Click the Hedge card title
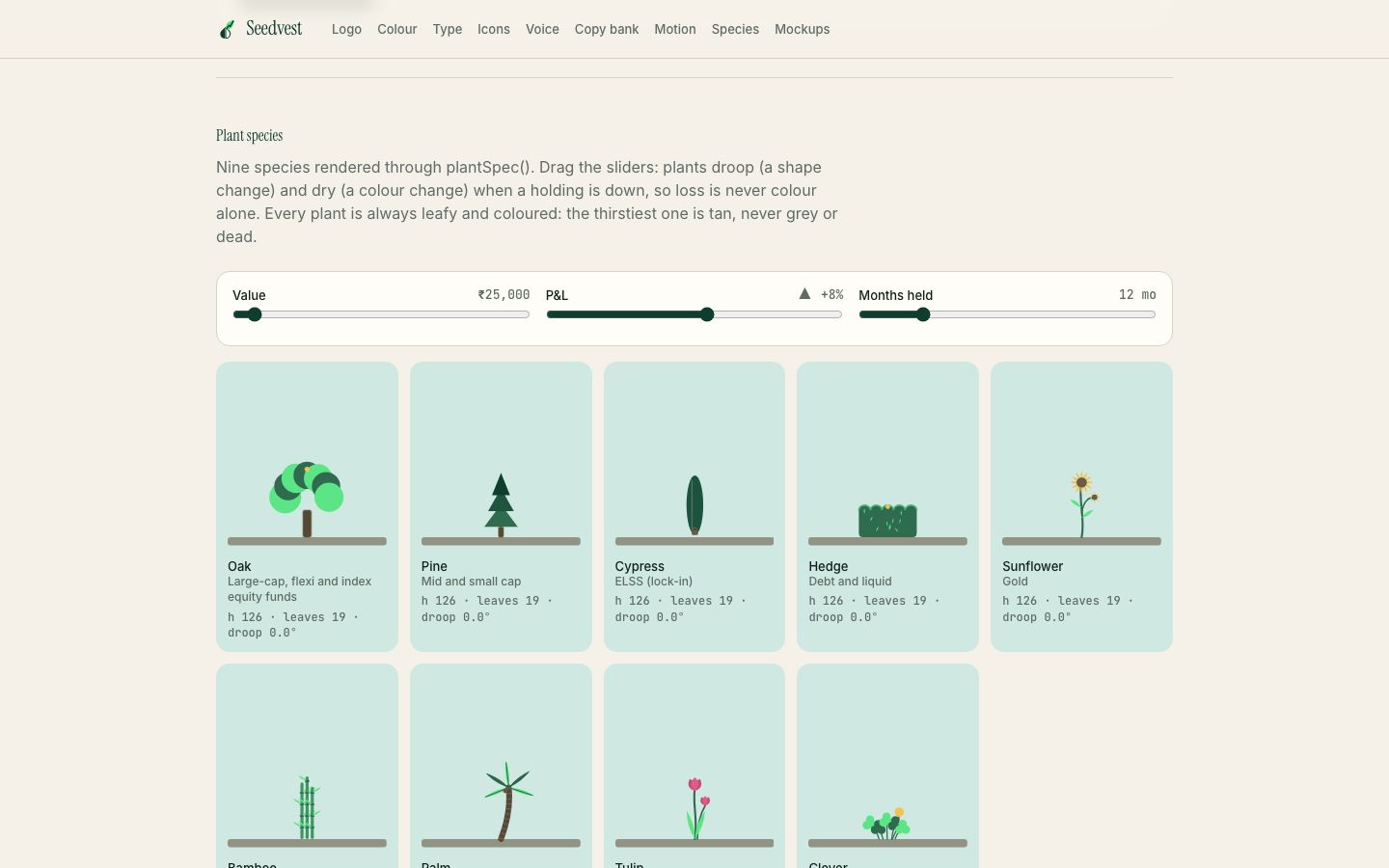The height and width of the screenshot is (868, 1389). point(829,566)
